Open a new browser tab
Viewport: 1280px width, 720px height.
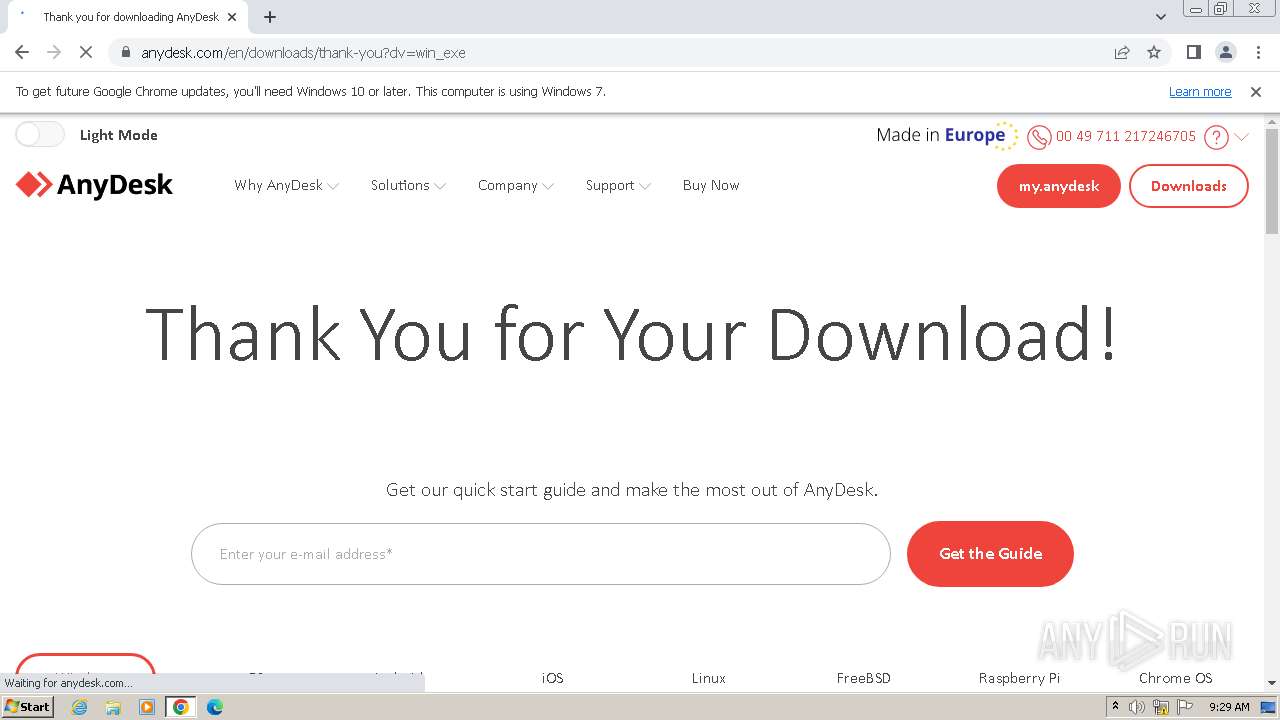(x=269, y=17)
